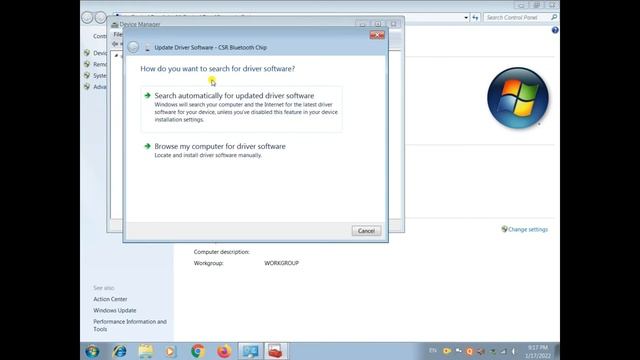Open Performance Information and Tools link
The height and width of the screenshot is (360, 640).
pos(130,325)
